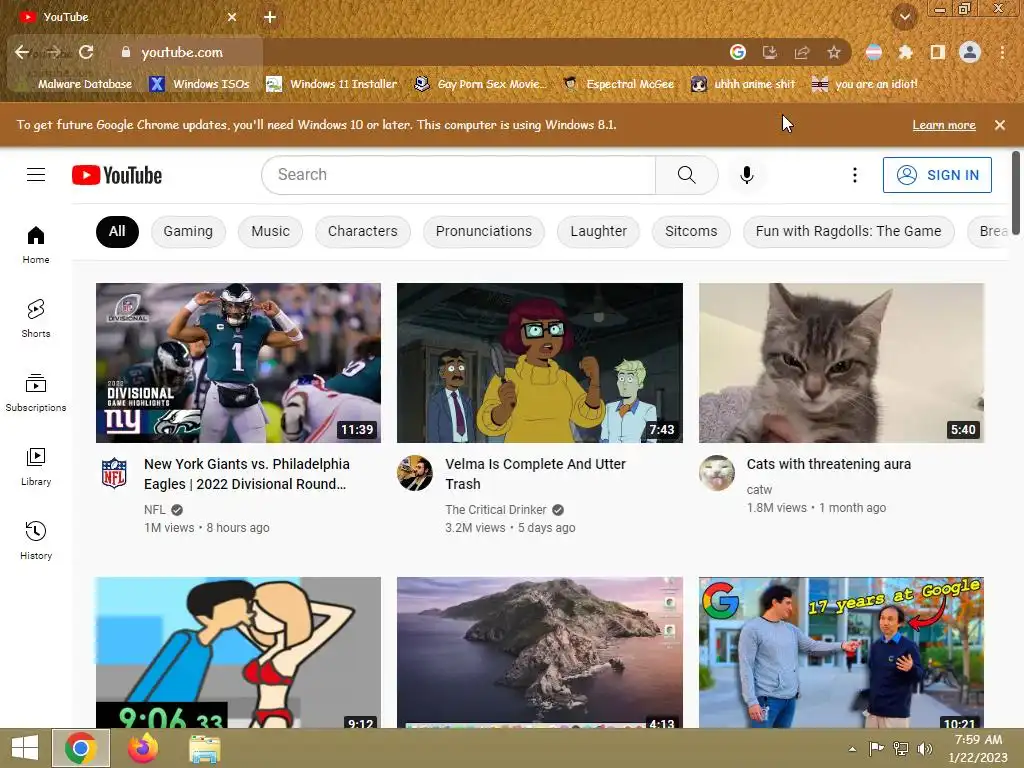The height and width of the screenshot is (768, 1024).
Task: Click the search magnifier button
Action: [686, 175]
